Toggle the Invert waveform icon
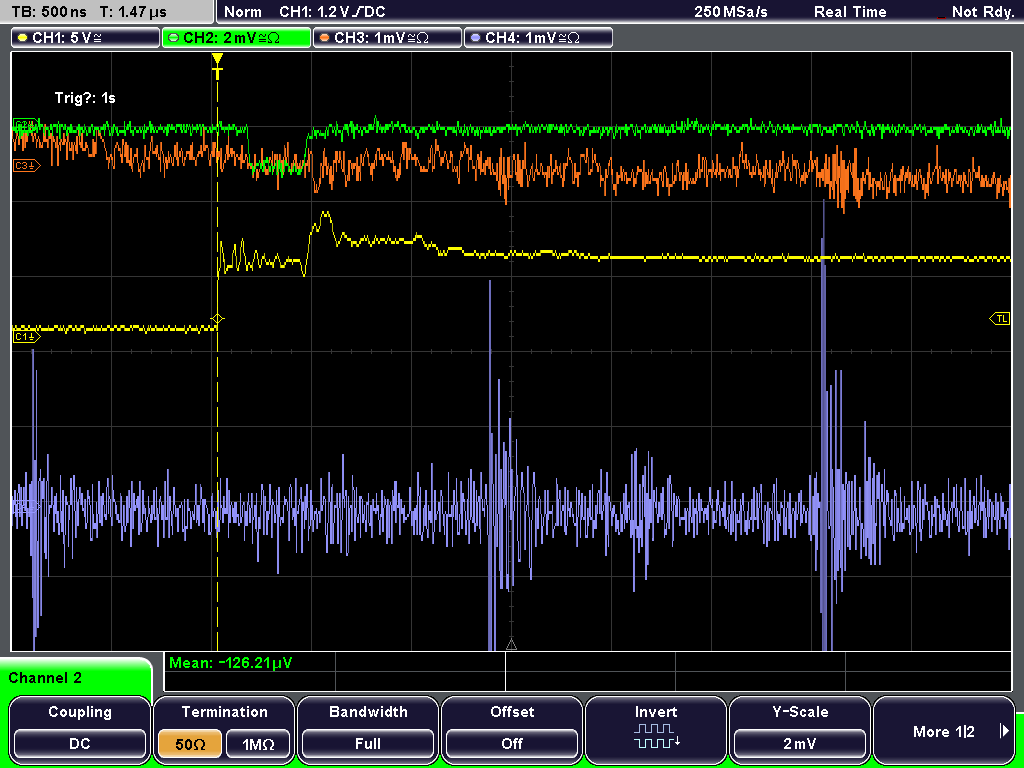 656,735
